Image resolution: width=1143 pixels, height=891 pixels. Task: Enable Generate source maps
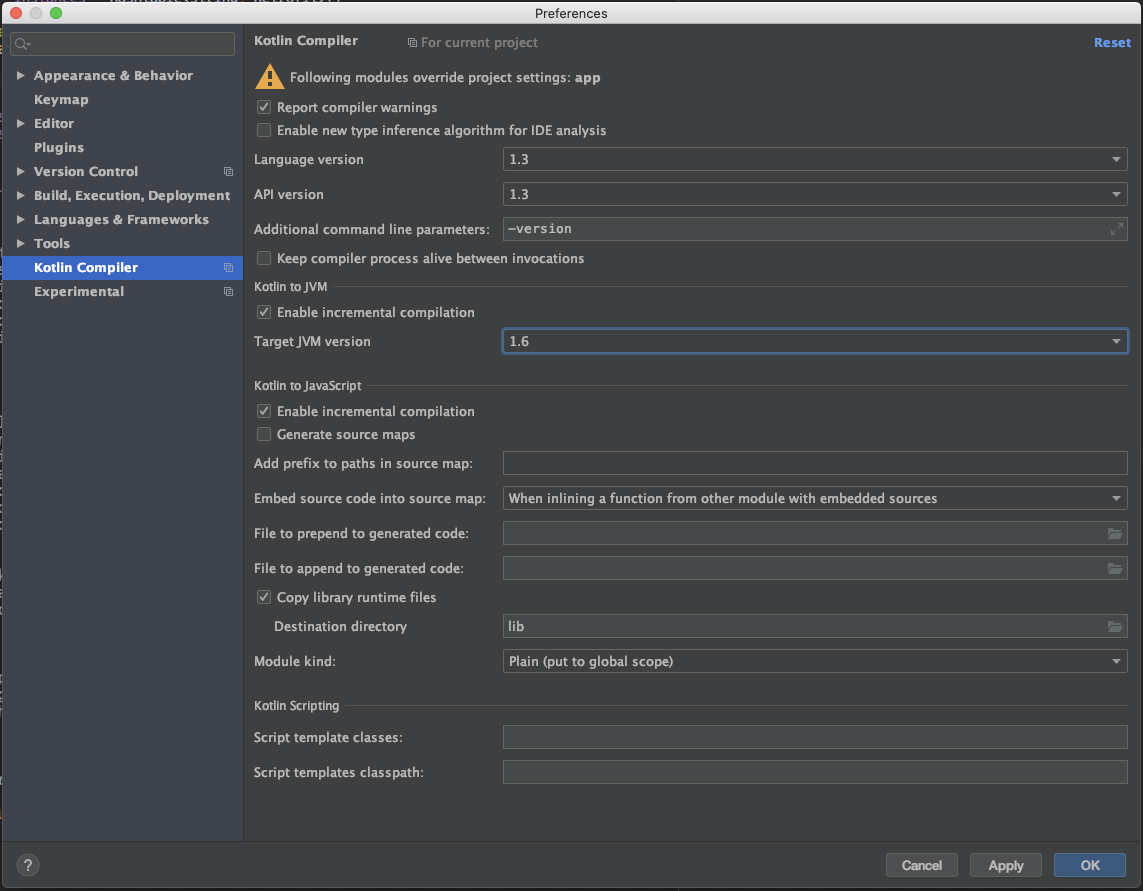264,435
